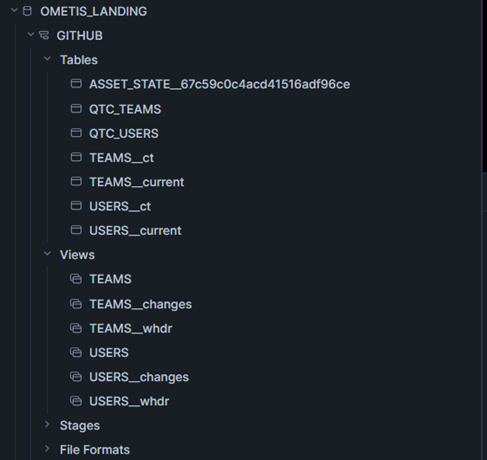This screenshot has height=460, width=487.
Task: Click the ASSET_STATE table icon
Action: [x=76, y=83]
